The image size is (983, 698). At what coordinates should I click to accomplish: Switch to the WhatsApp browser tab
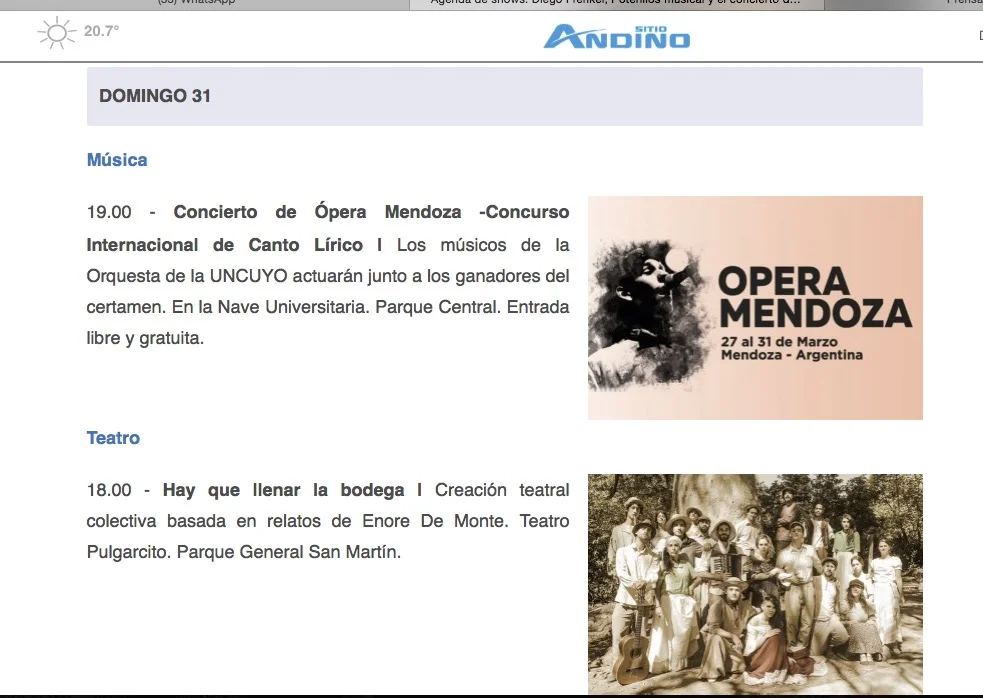pyautogui.click(x=205, y=3)
